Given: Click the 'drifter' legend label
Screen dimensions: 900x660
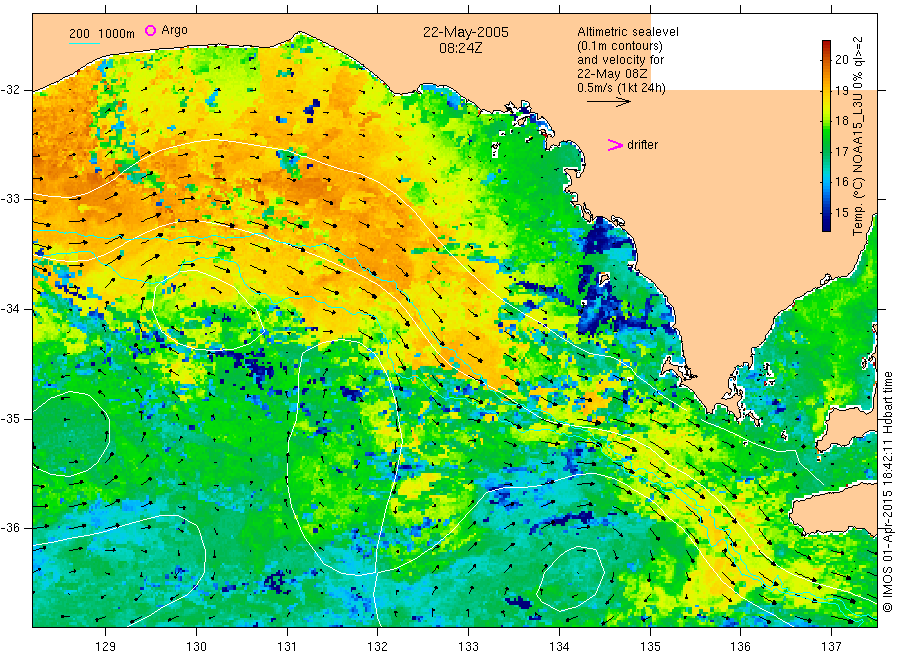Looking at the screenshot, I should (642, 145).
